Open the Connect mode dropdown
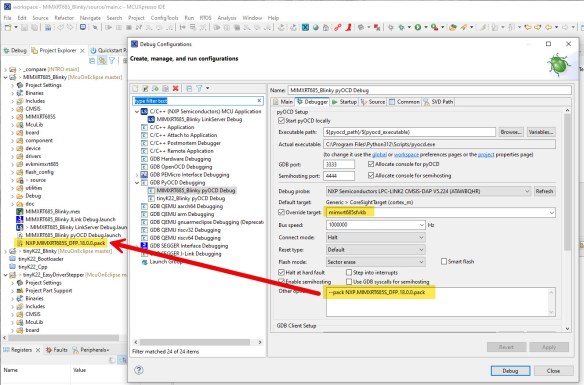The height and width of the screenshot is (385, 584). [375, 238]
